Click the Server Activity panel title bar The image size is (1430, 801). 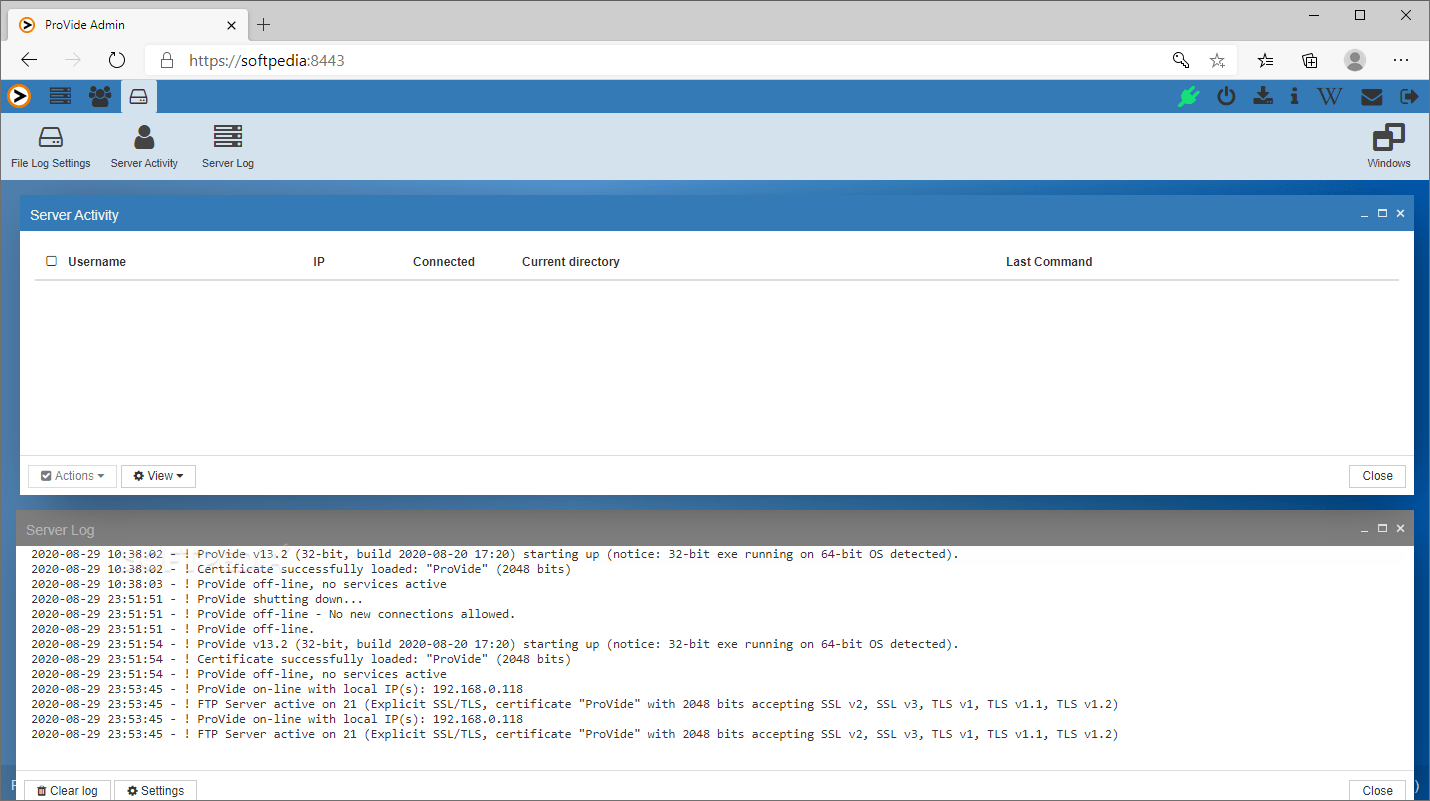tap(717, 214)
